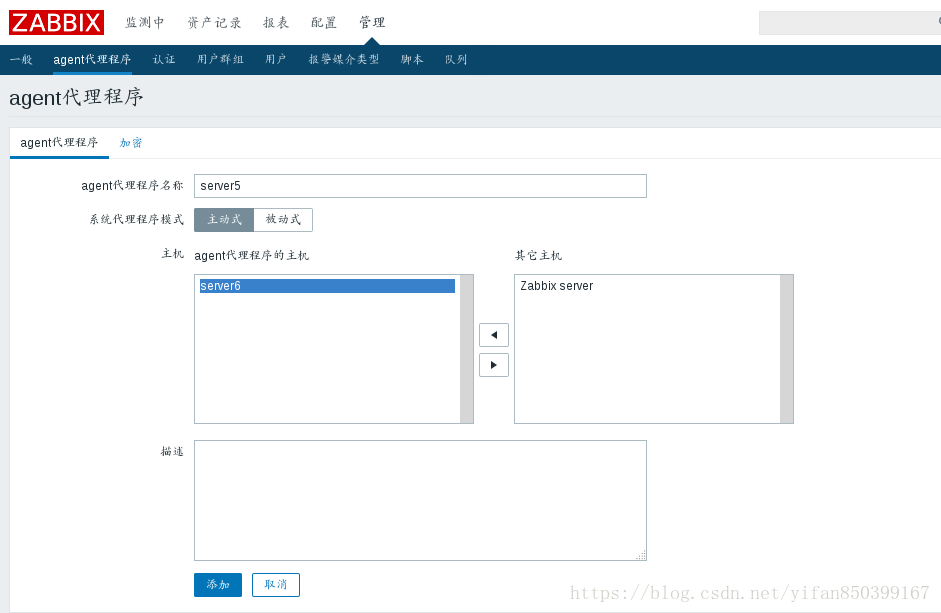
Task: Focus the 描述 text area
Action: (x=420, y=501)
